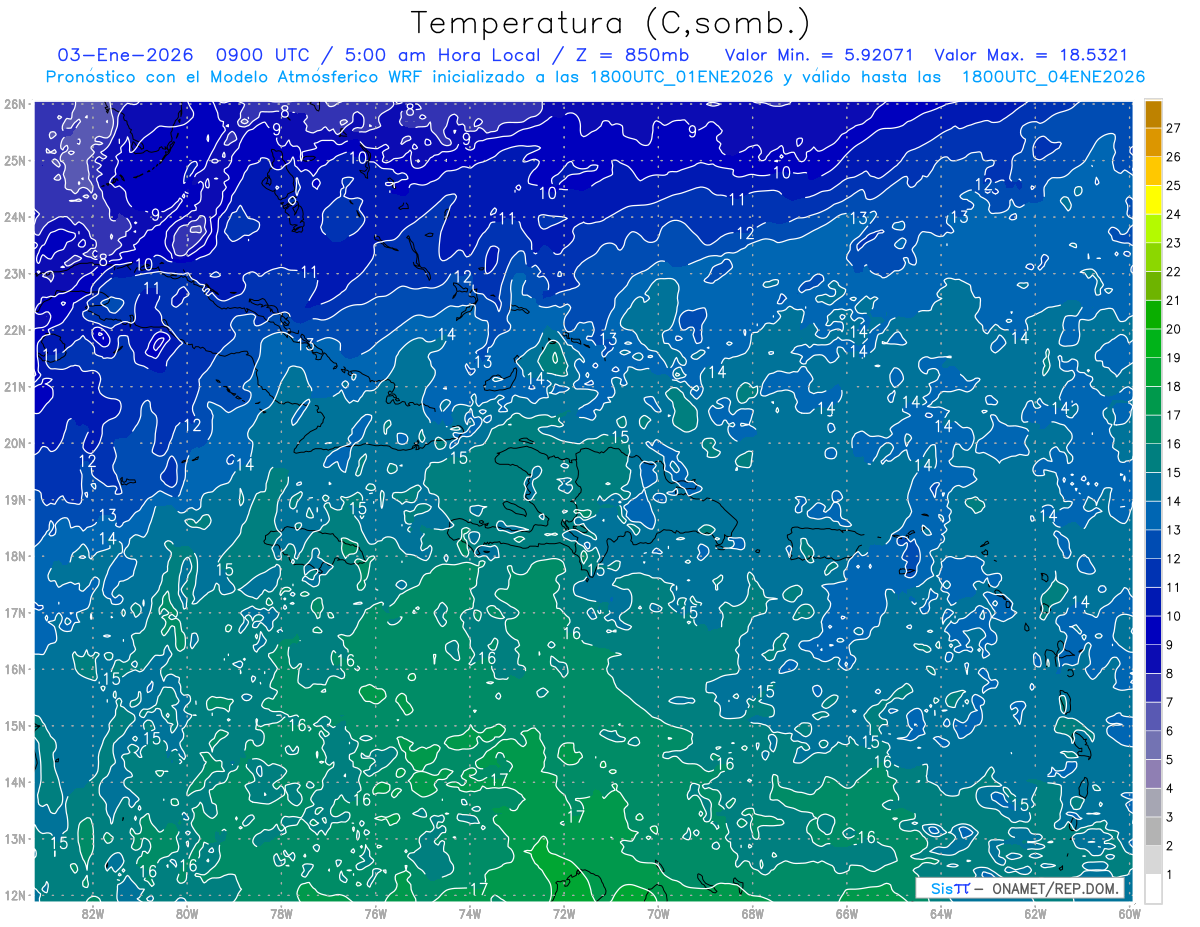Screen dimensions: 1200x927
Task: Click the latitude axis label "24N"
Action: [x=15, y=217]
